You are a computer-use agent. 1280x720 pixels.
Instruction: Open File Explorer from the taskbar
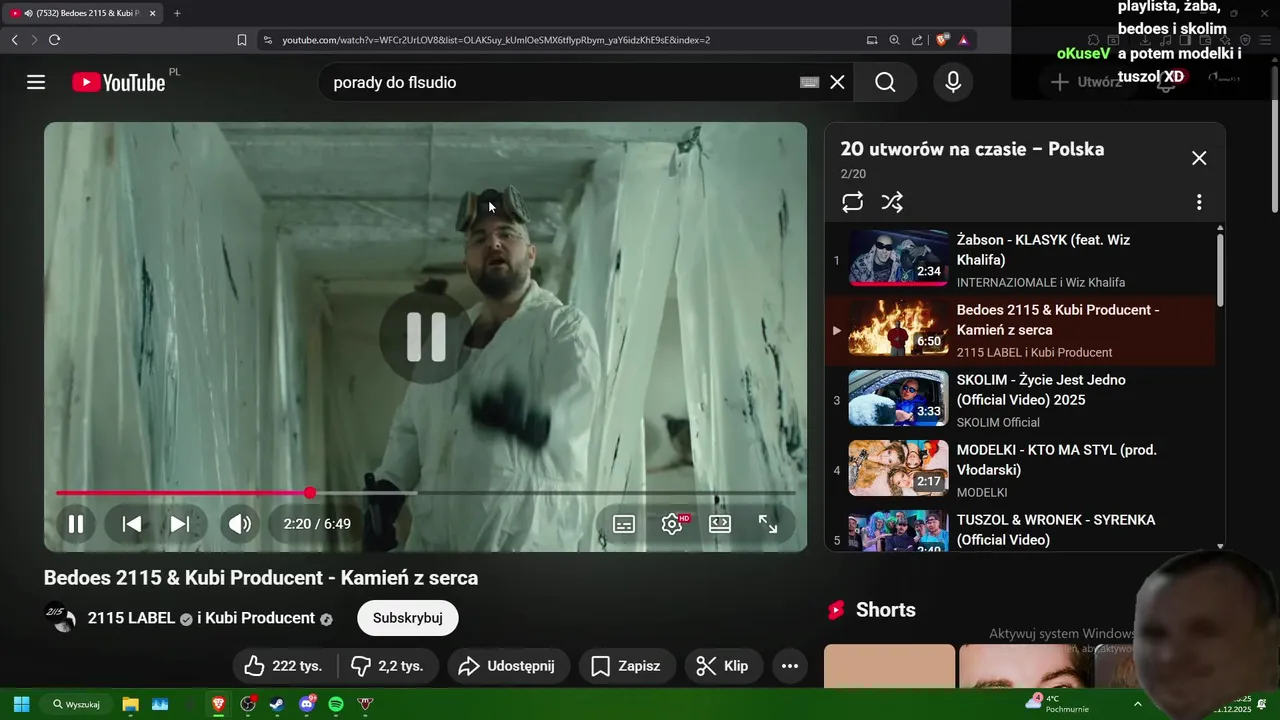[130, 704]
